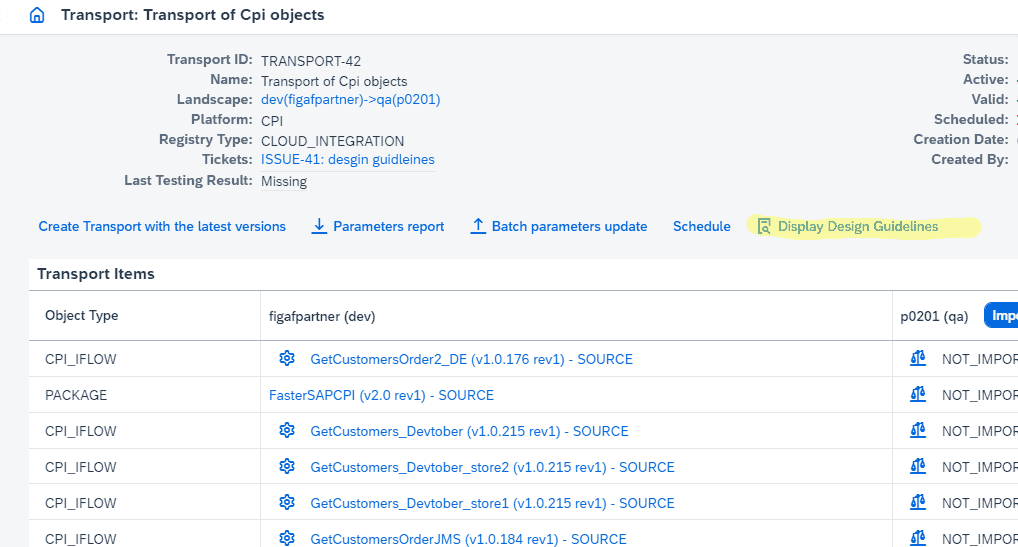The height and width of the screenshot is (547, 1018).
Task: Click the gear icon beside GetCustomers_Devtober_store1
Action: pyautogui.click(x=287, y=502)
